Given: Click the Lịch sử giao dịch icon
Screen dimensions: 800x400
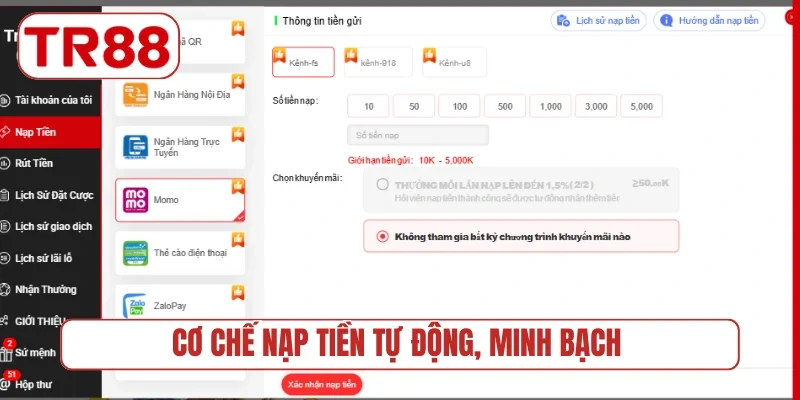Looking at the screenshot, I should pyautogui.click(x=5, y=227).
